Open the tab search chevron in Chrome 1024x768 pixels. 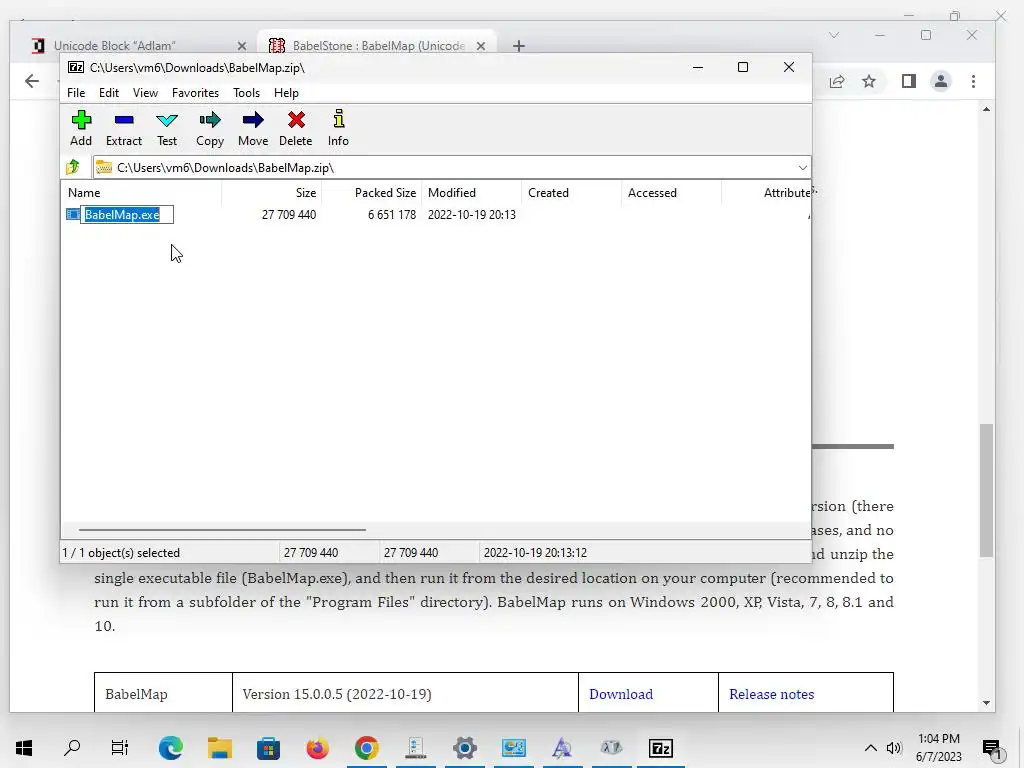(833, 35)
